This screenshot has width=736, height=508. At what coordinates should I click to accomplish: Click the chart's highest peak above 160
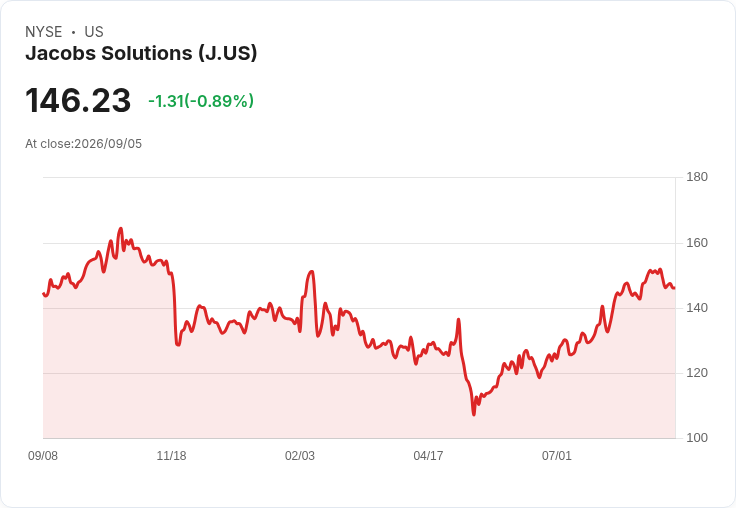121,229
